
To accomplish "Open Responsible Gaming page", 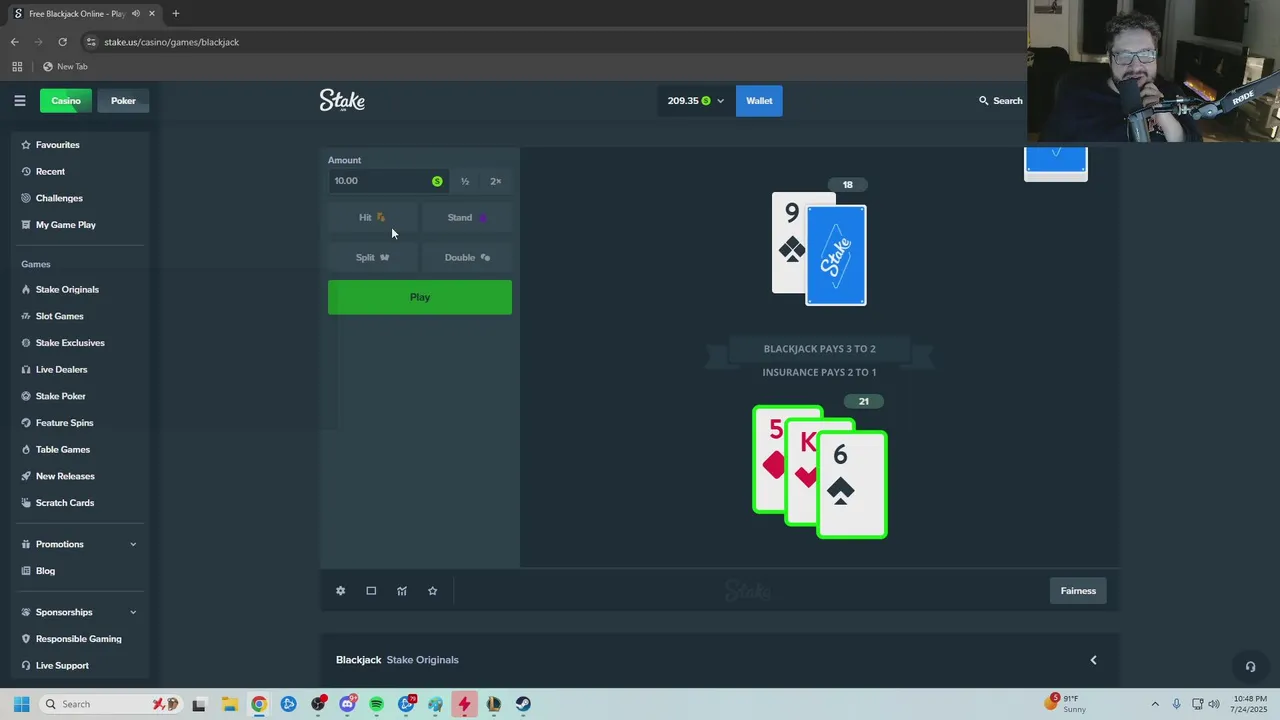I will click(80, 639).
